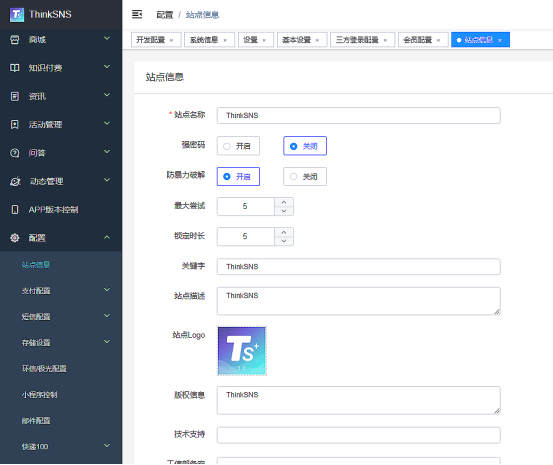553x465 pixels.
Task: Expand the 存储设置 submenu chevron
Action: (x=107, y=342)
